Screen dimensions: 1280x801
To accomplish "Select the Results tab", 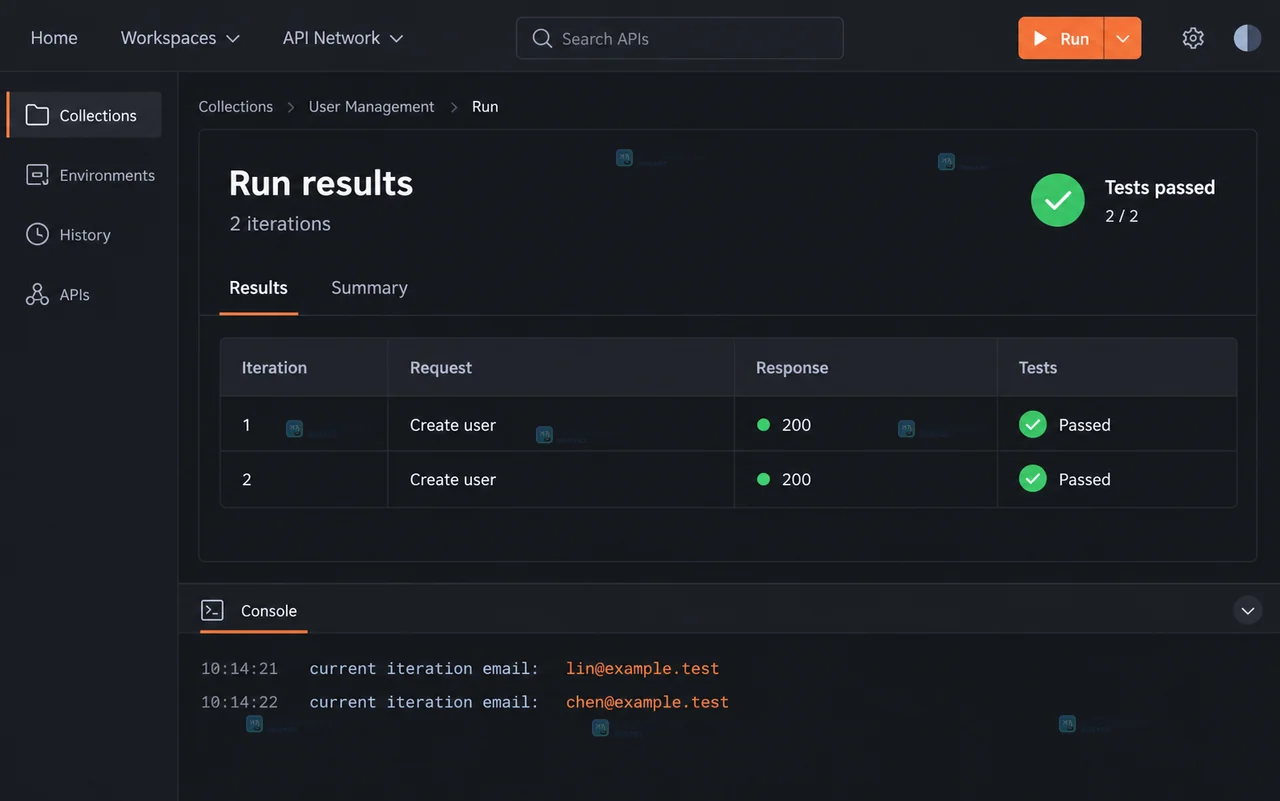I will [x=258, y=288].
